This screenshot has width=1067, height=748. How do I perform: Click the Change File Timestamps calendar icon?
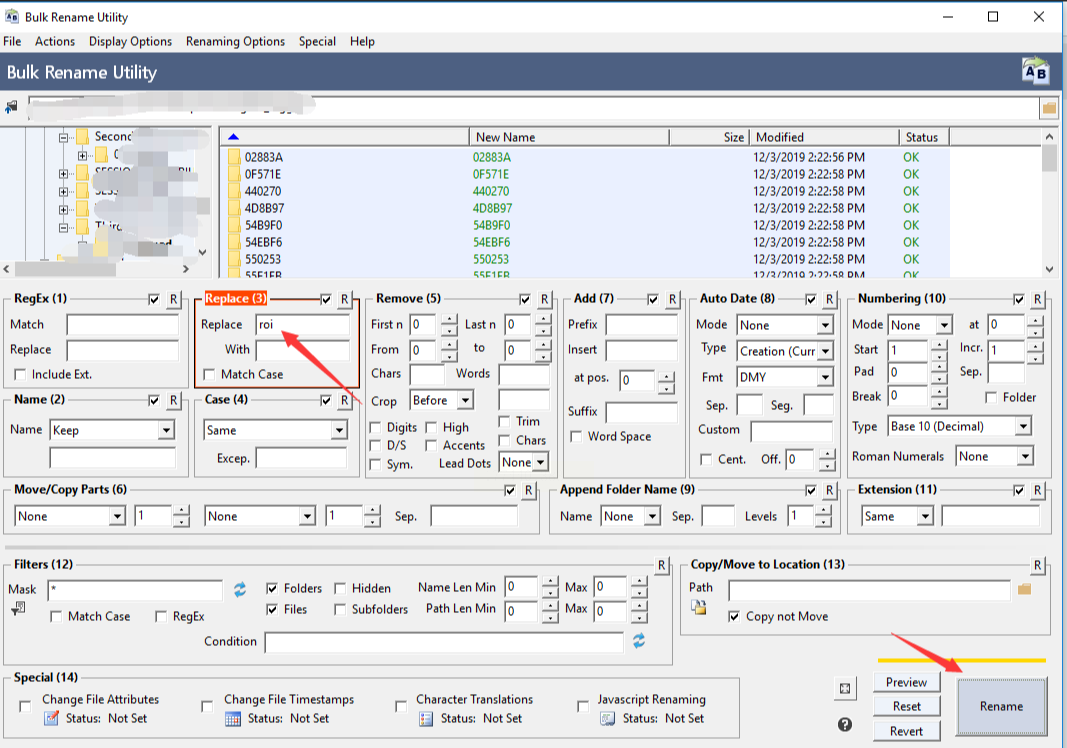(233, 718)
